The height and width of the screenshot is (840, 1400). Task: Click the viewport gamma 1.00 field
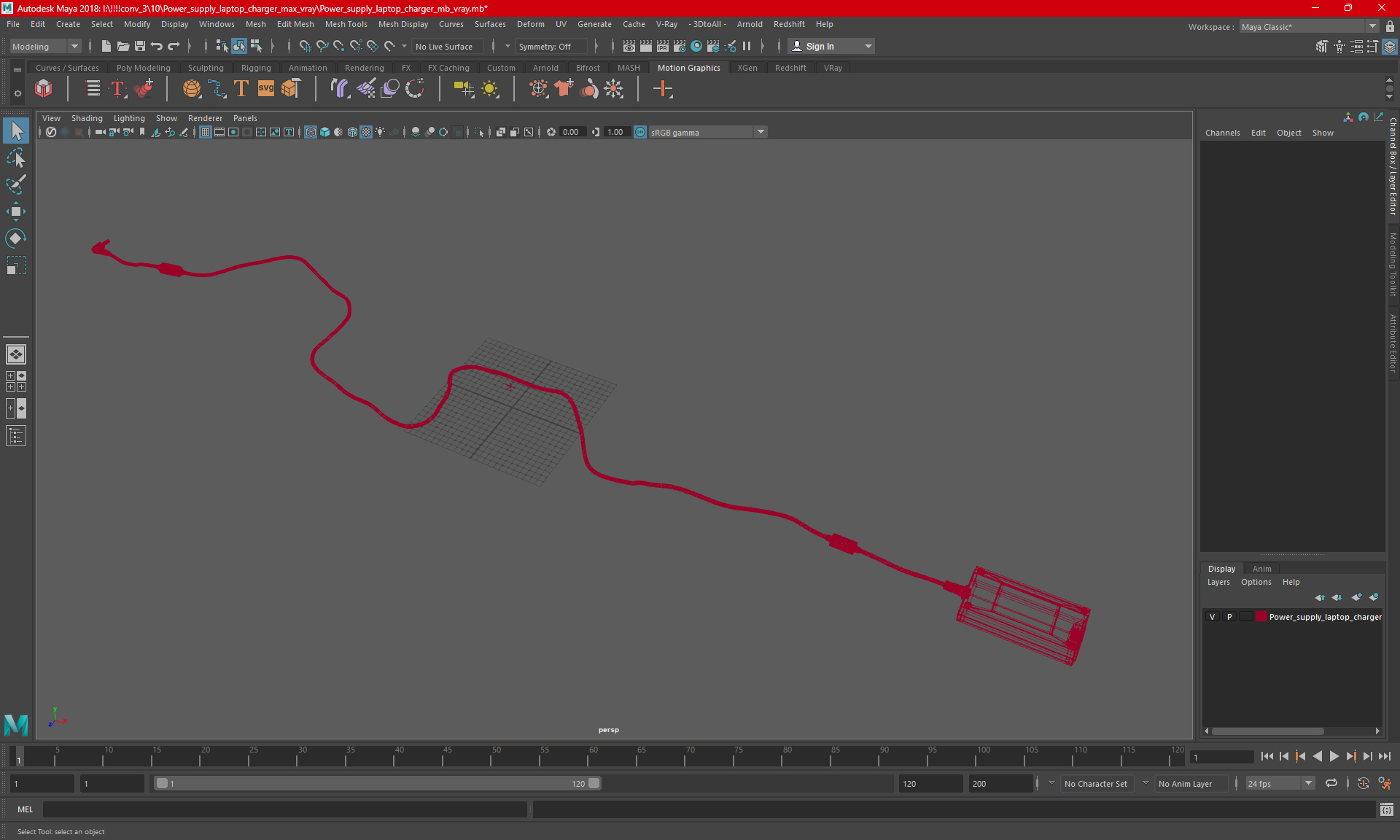[617, 132]
